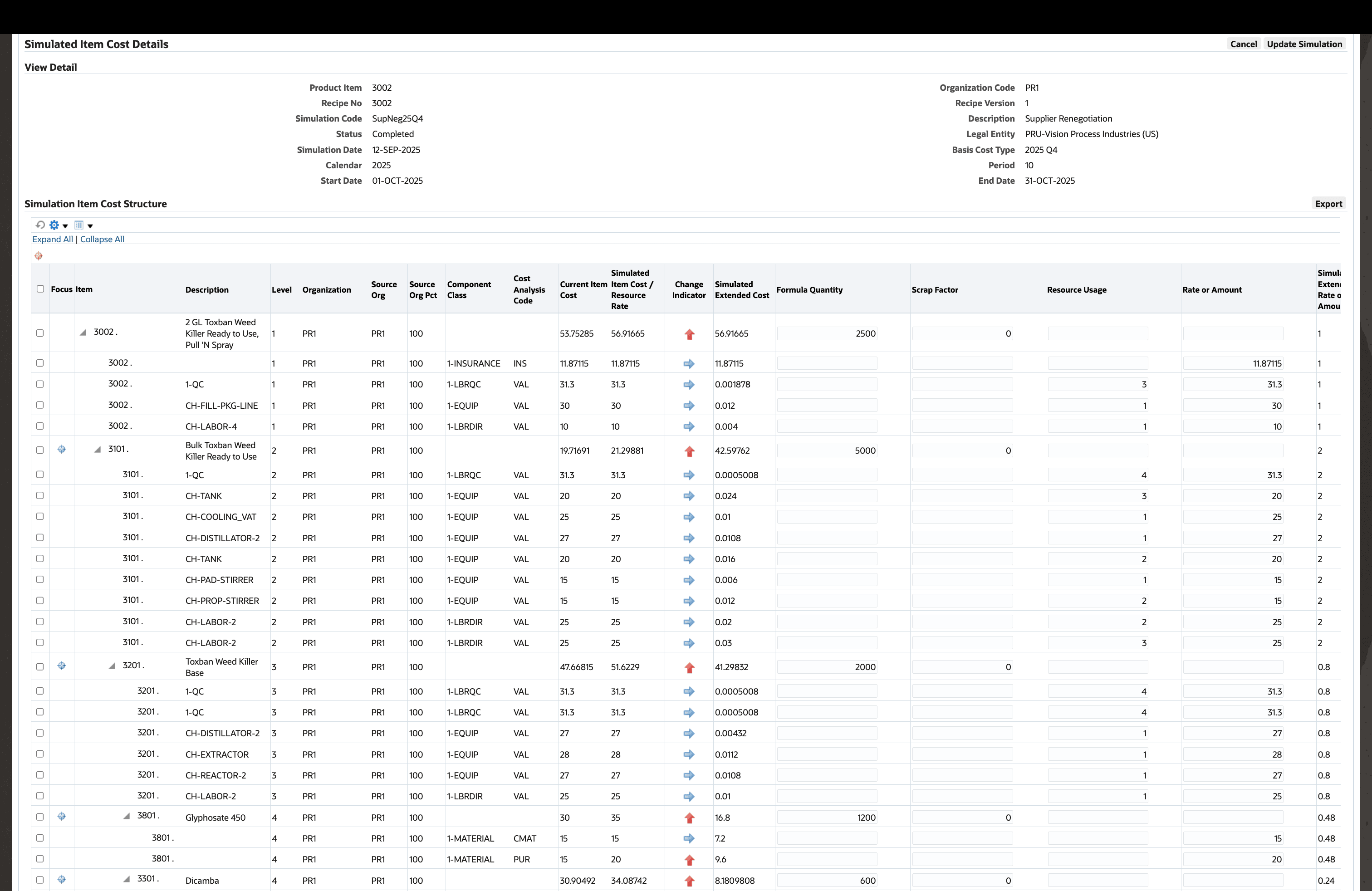
Task: Click the Focus icon for Glyphosate 450
Action: point(62,817)
